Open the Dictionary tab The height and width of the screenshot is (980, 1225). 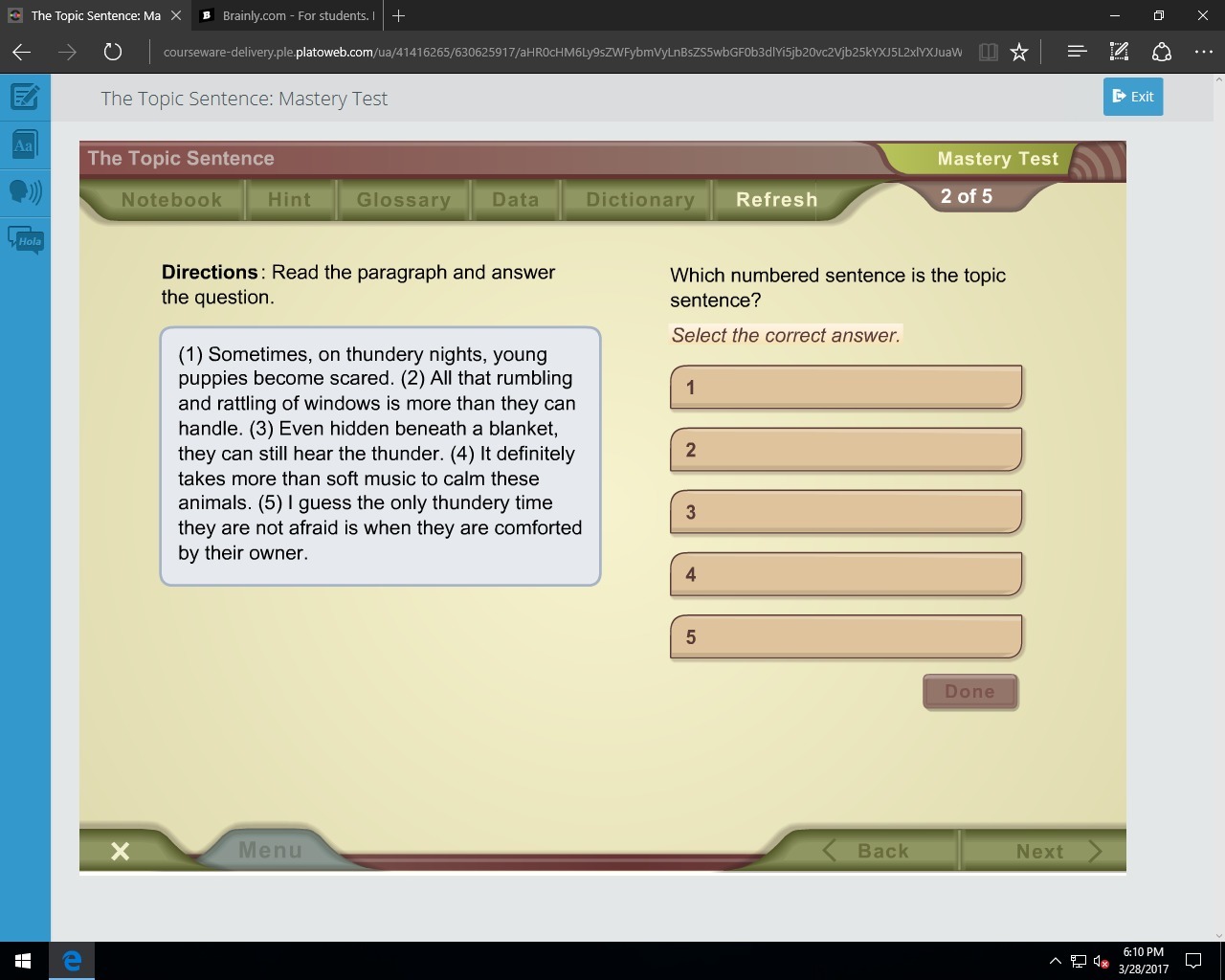pos(640,200)
